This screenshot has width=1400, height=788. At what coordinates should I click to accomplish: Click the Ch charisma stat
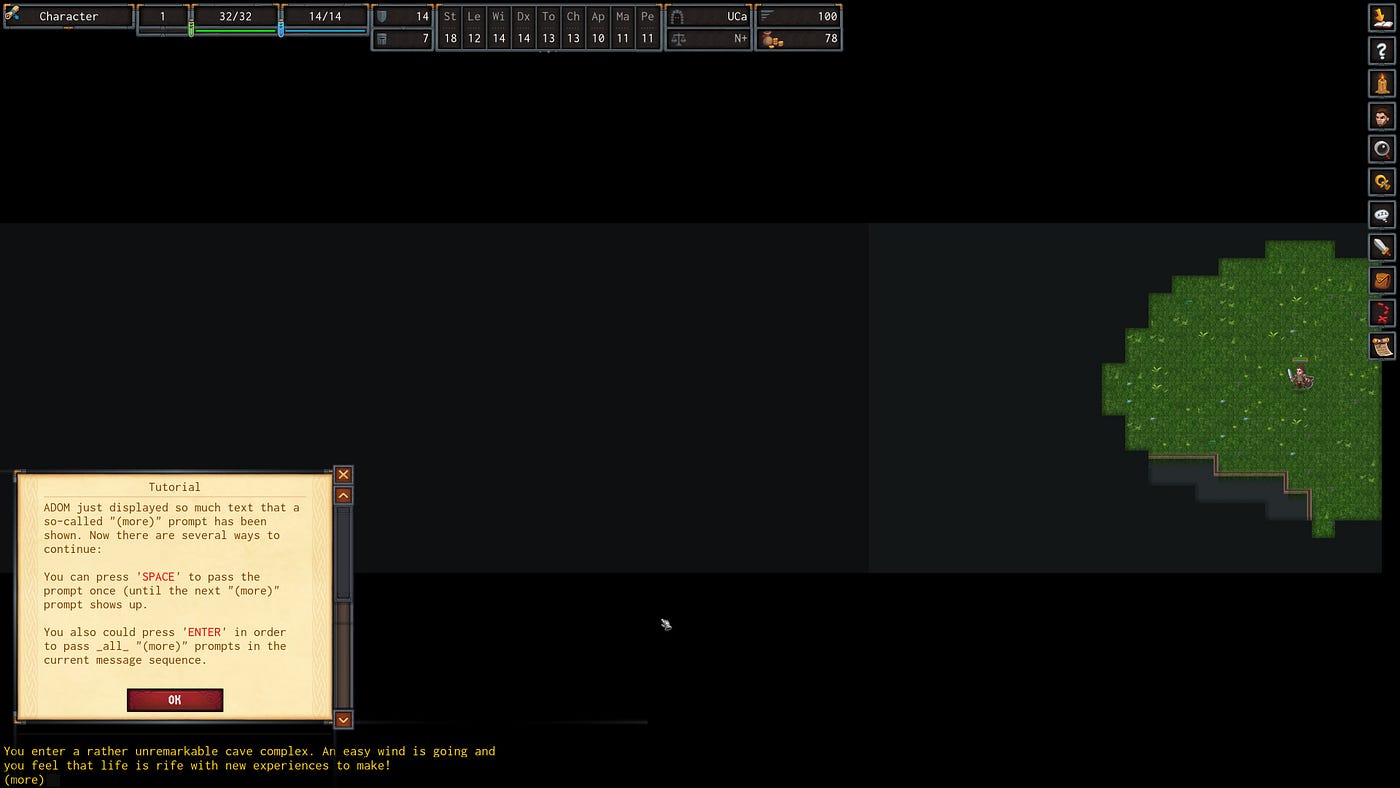pos(573,28)
